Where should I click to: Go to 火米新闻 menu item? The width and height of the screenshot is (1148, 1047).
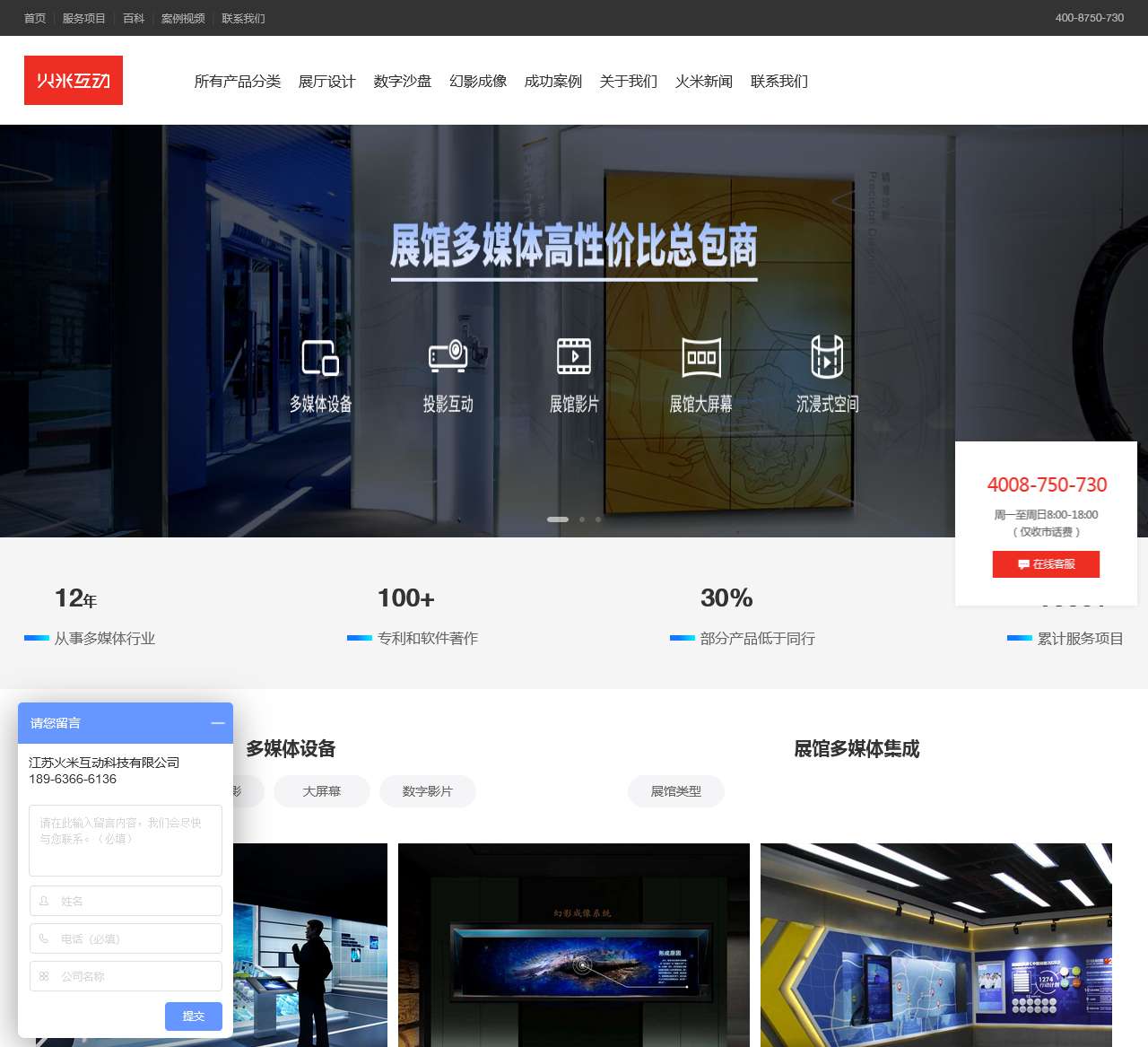click(x=704, y=82)
